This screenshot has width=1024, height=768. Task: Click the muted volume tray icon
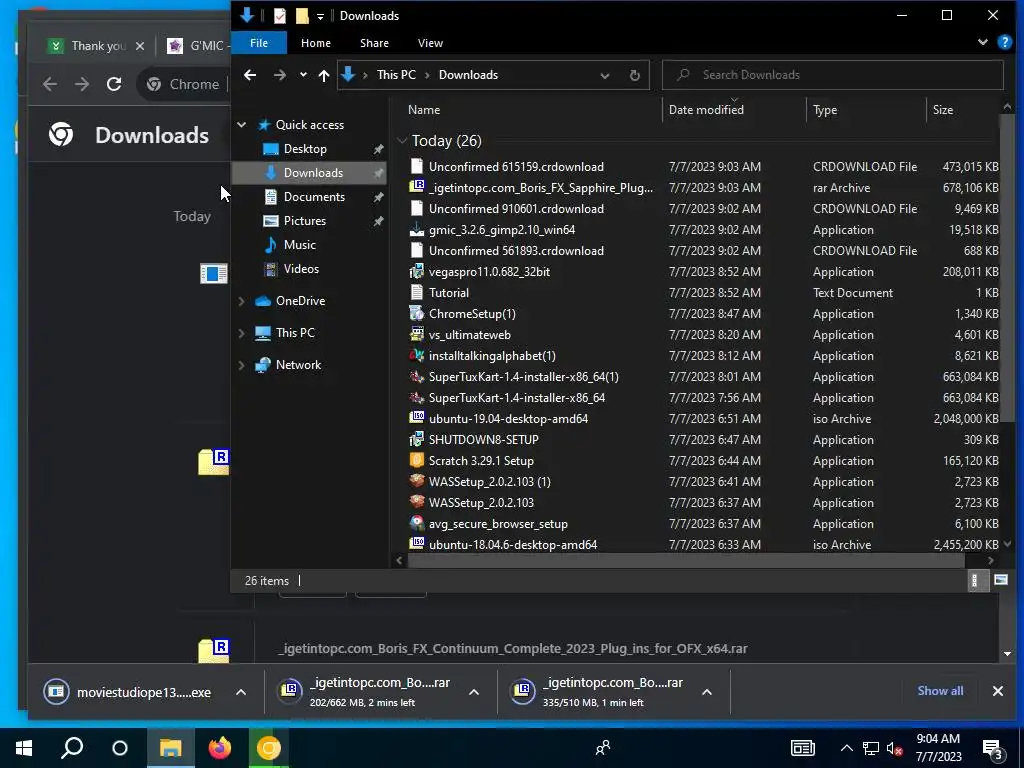point(894,749)
